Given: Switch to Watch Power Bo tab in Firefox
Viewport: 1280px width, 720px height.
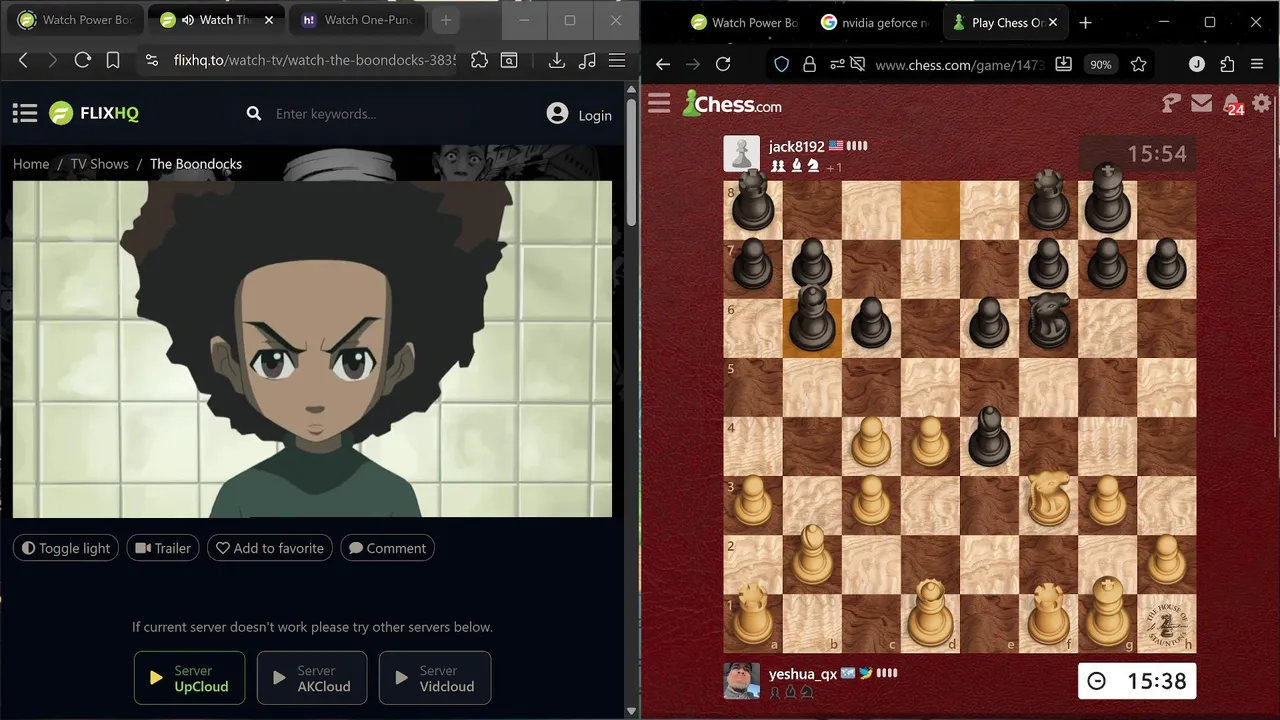Looking at the screenshot, I should coord(743,22).
